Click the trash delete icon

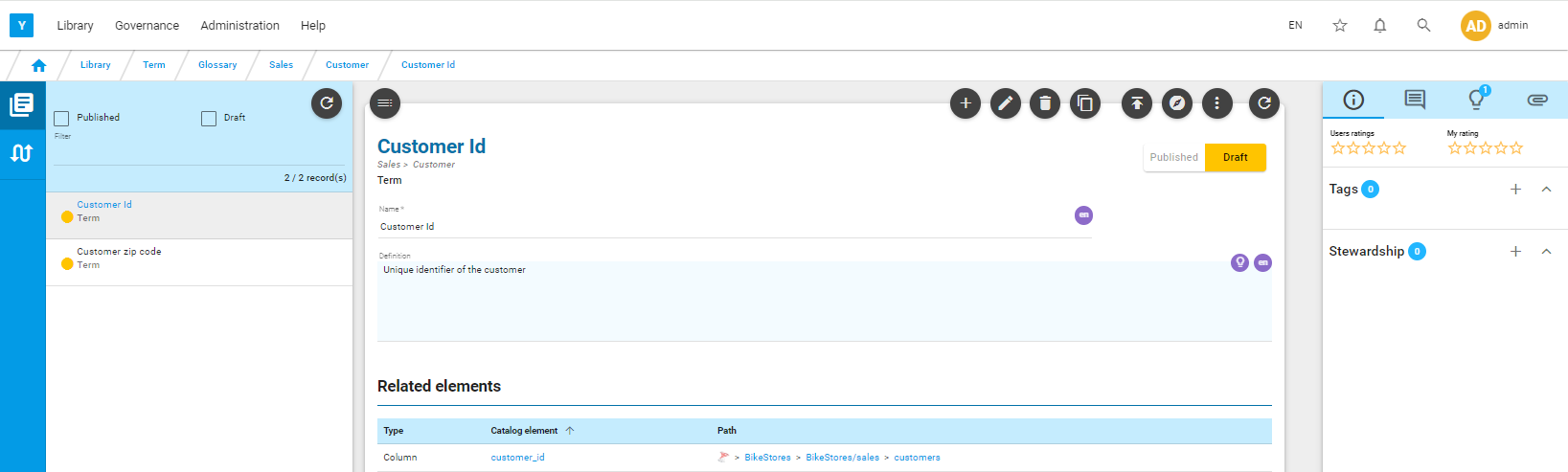pos(1045,103)
